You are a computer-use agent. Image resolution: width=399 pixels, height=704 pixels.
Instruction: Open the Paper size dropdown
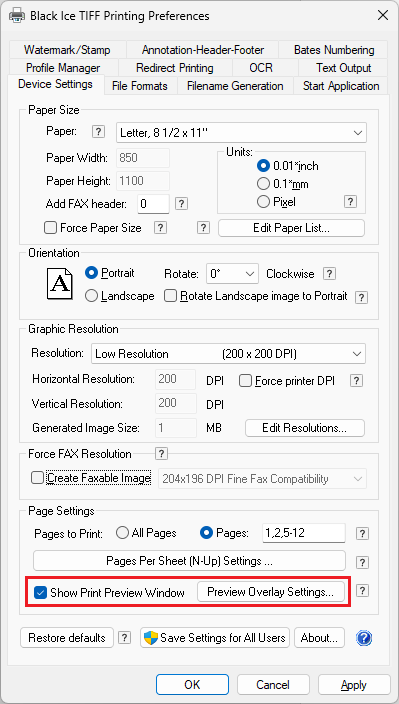[x=241, y=132]
